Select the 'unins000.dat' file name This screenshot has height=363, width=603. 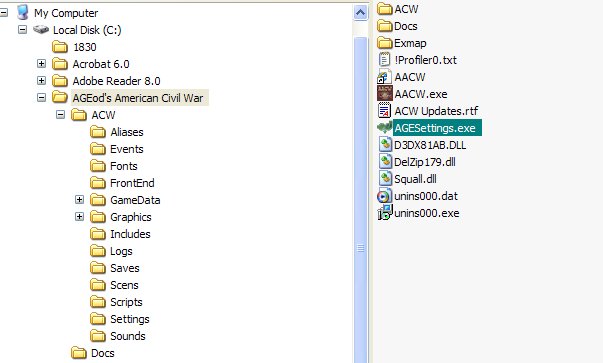426,196
